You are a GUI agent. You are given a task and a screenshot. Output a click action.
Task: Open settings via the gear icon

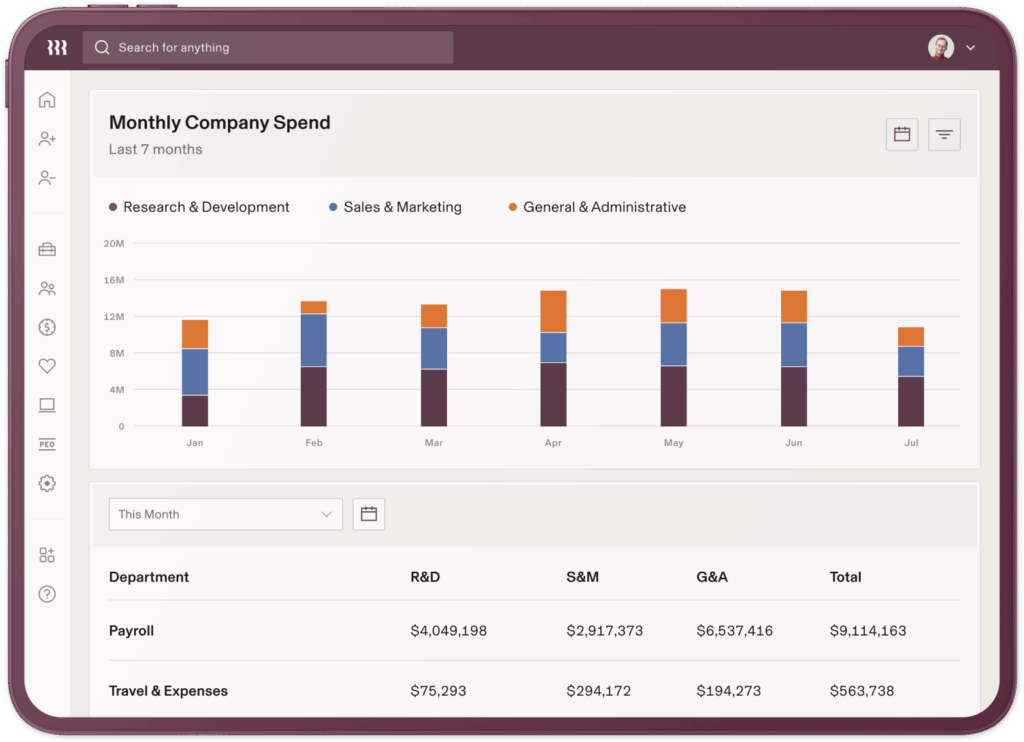[46, 483]
